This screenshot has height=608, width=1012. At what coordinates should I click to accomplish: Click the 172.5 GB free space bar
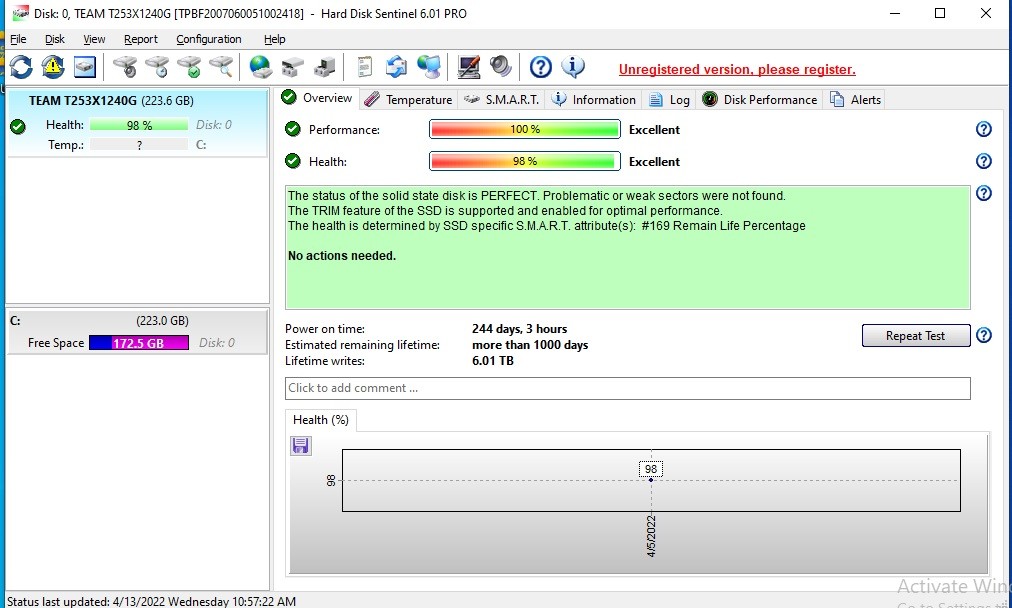click(139, 343)
